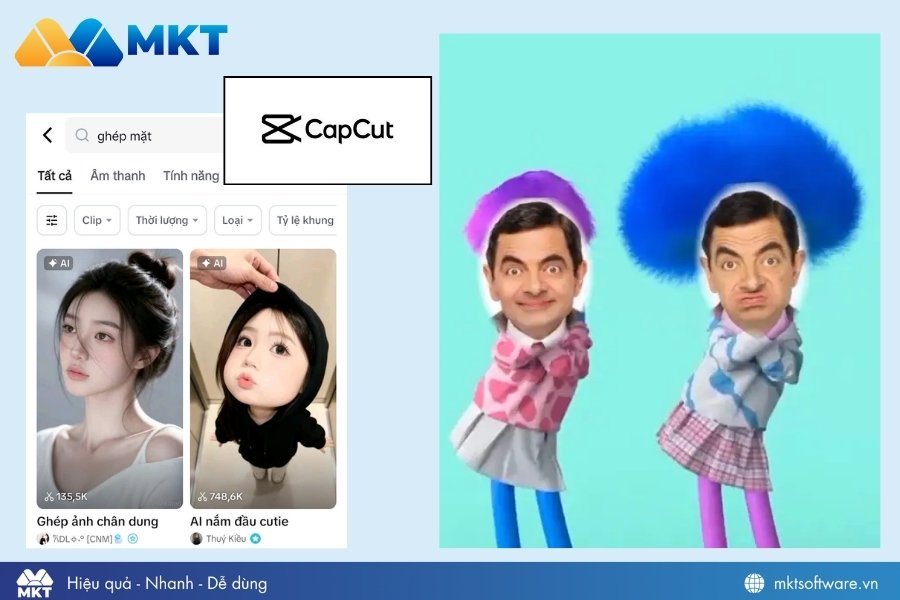Viewport: 900px width, 600px height.
Task: Expand the Thời lượng dropdown
Action: tap(166, 220)
